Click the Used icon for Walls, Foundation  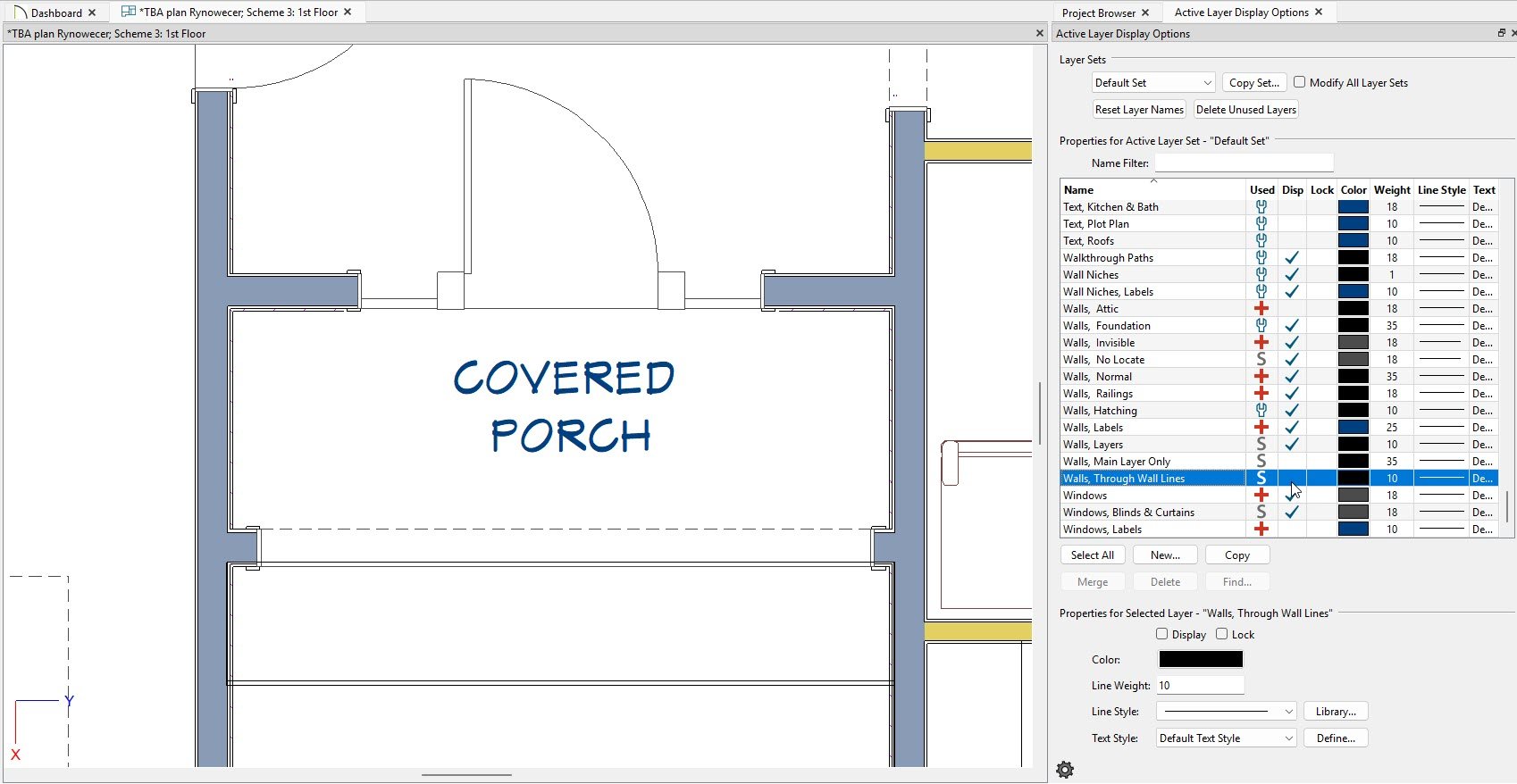point(1261,326)
